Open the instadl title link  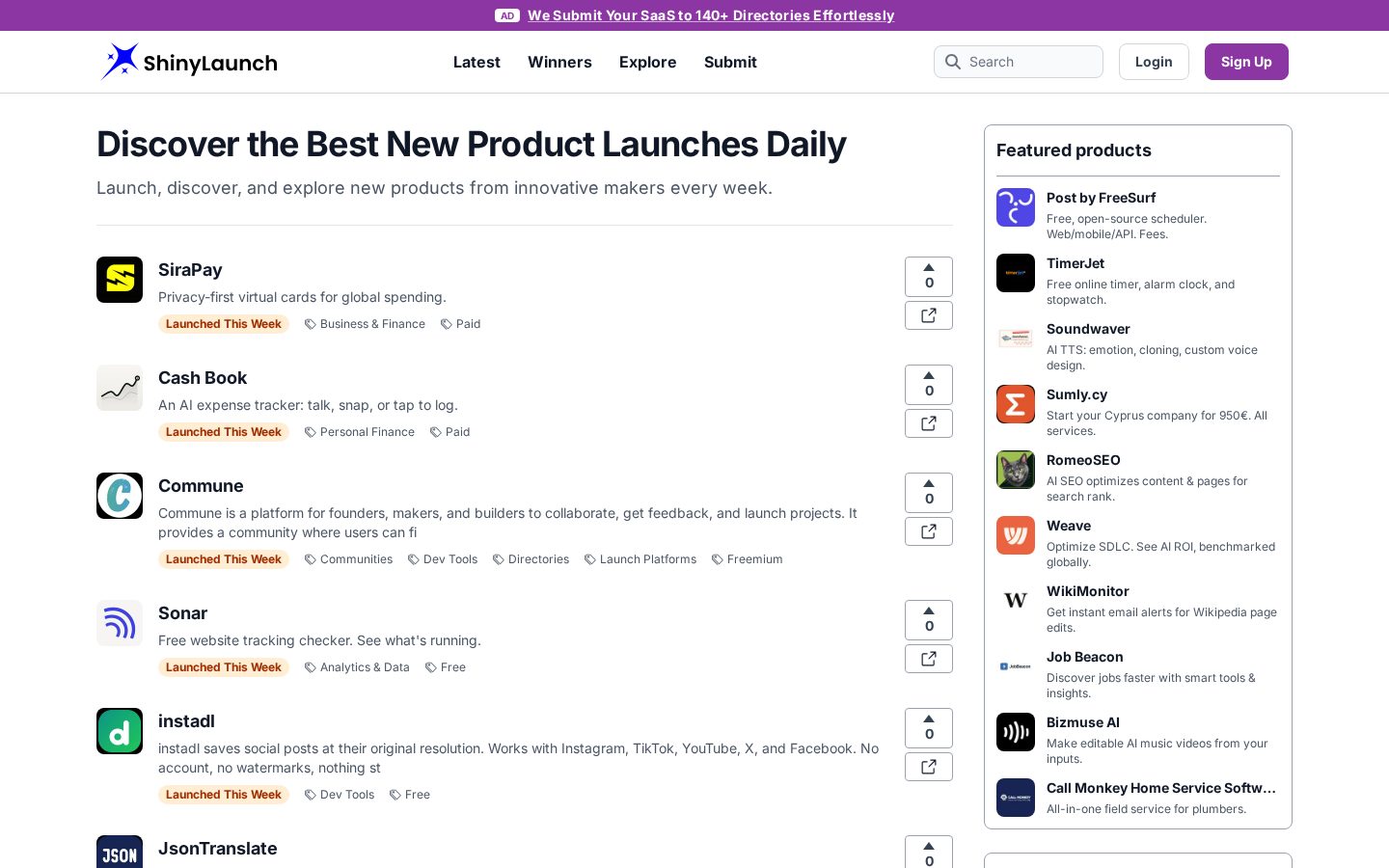186,721
